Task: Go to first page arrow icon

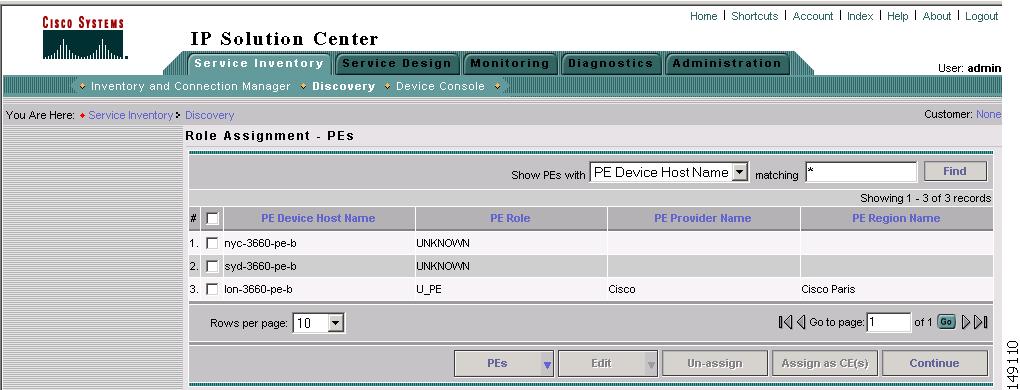Action: 785,322
